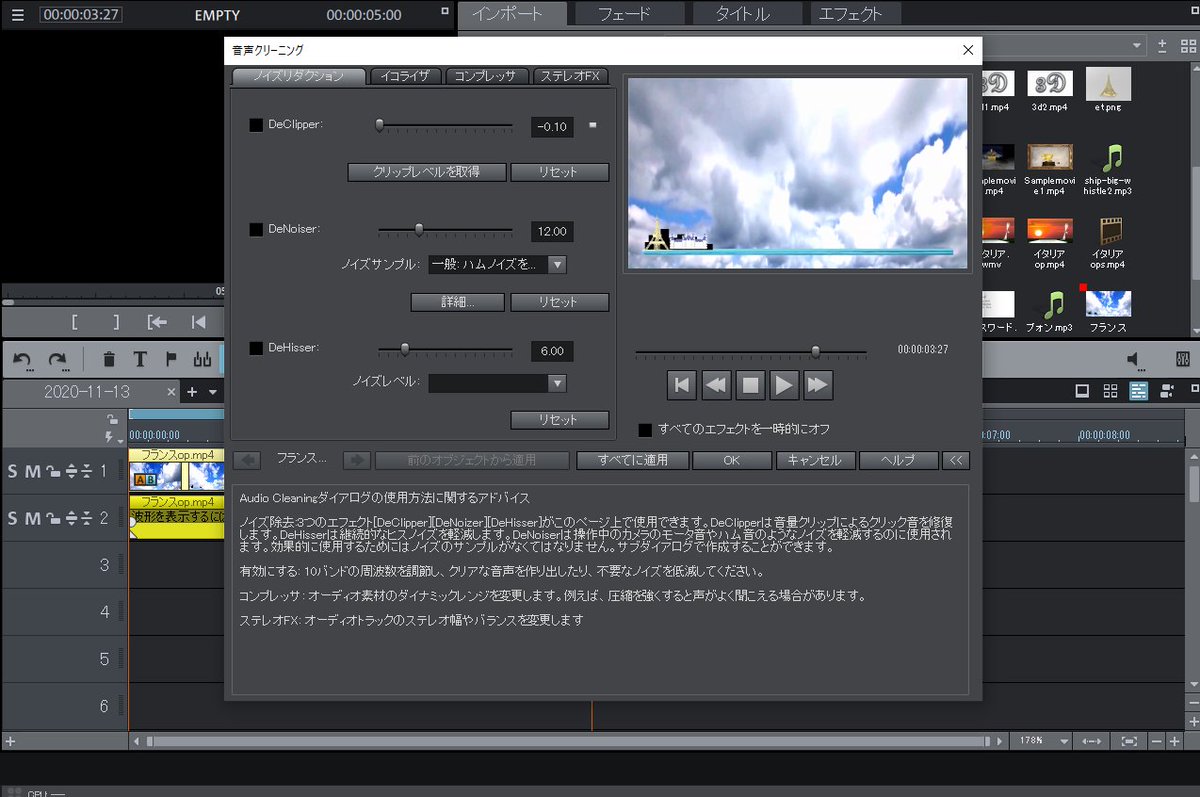Click すべてに適用 button
This screenshot has width=1200, height=797.
(x=632, y=460)
